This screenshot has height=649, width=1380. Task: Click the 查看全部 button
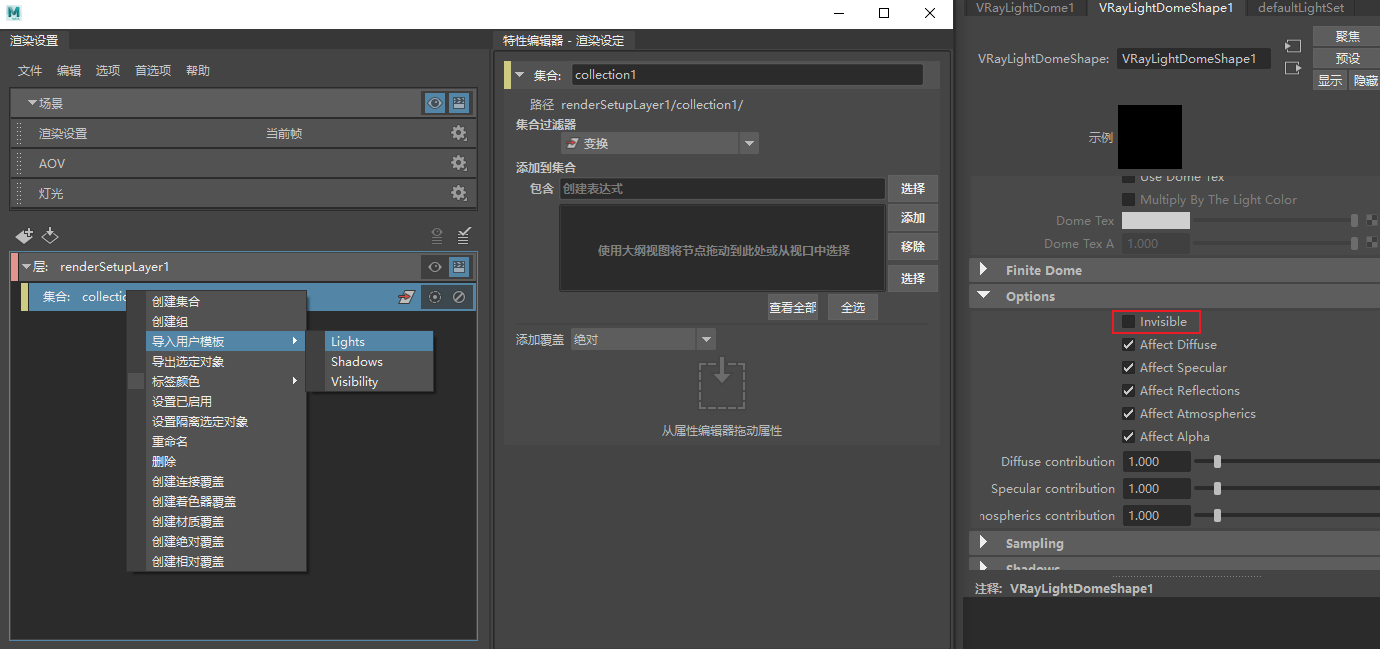[x=792, y=307]
